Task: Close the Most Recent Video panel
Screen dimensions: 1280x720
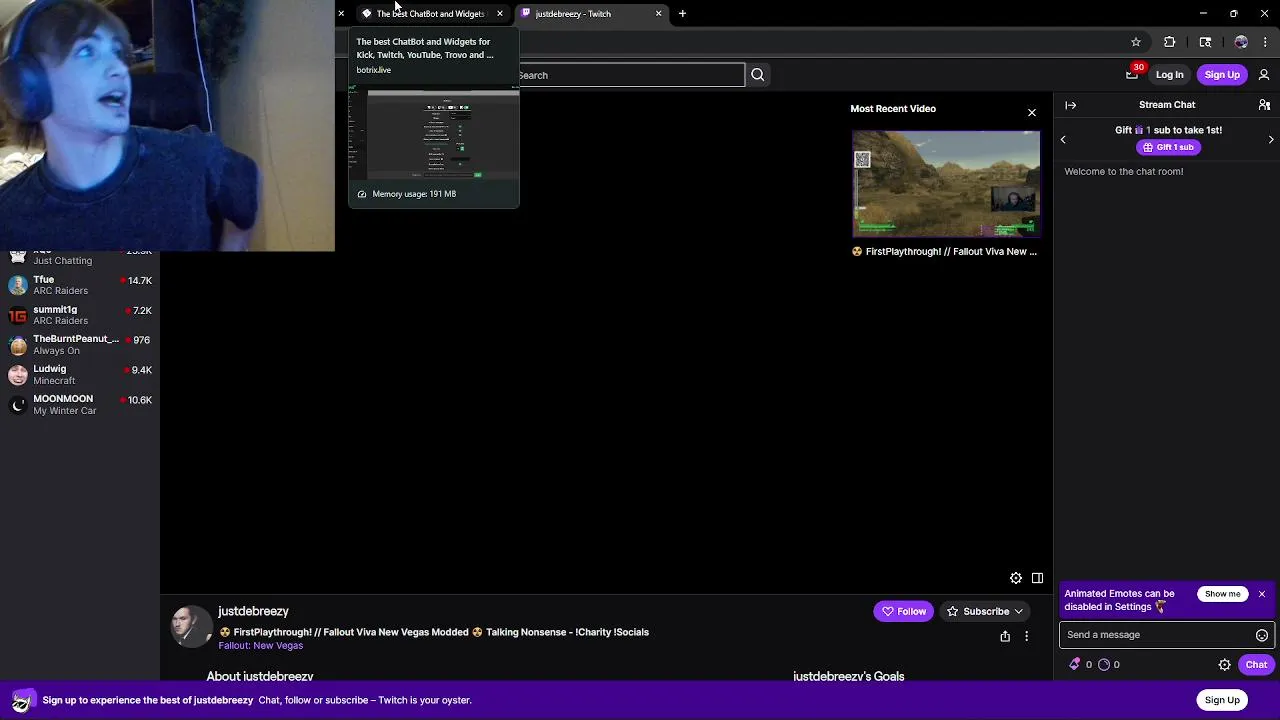Action: [x=1032, y=112]
